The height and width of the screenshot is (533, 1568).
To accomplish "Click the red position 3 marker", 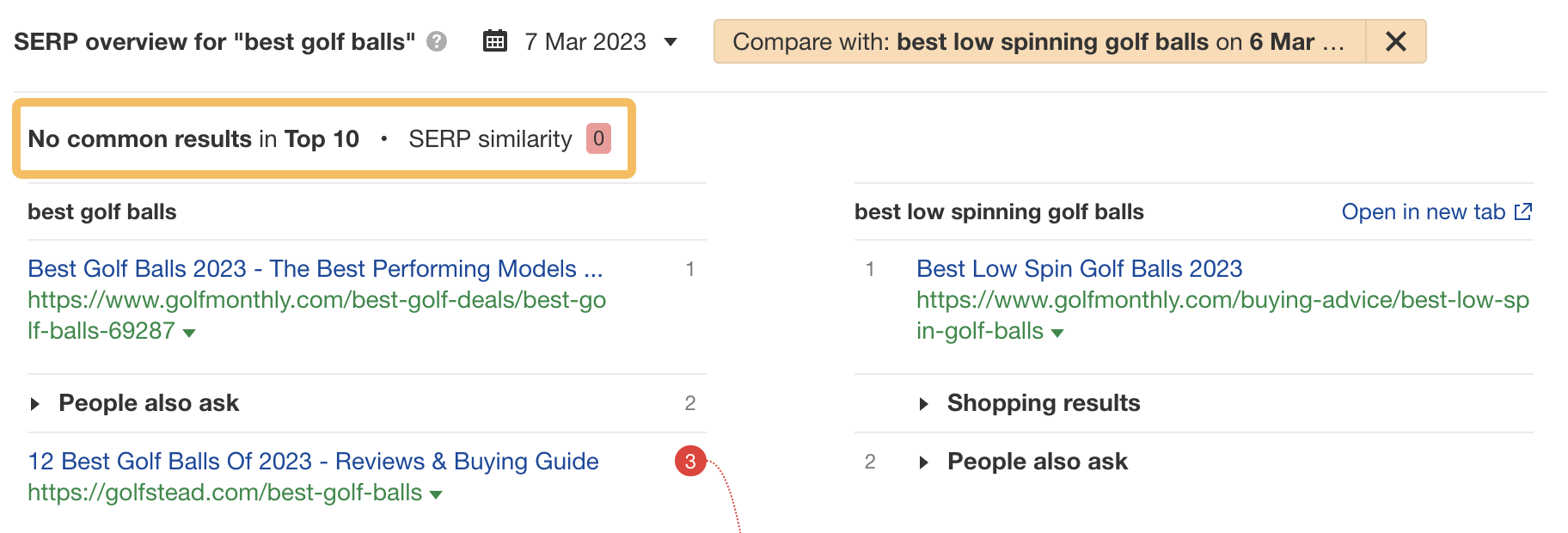I will pos(690,462).
